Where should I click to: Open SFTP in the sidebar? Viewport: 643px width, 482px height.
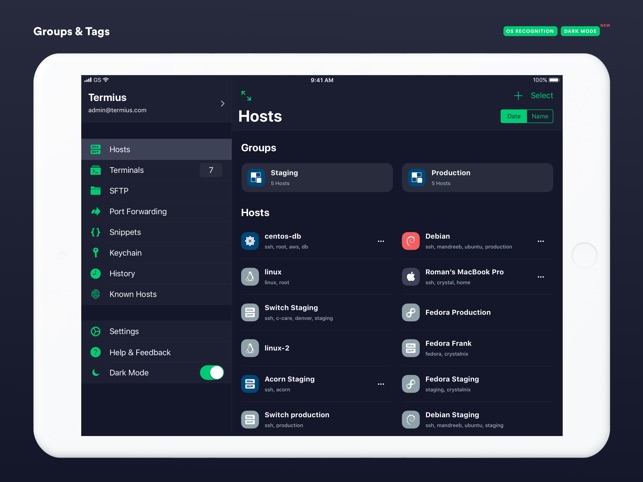pos(156,191)
